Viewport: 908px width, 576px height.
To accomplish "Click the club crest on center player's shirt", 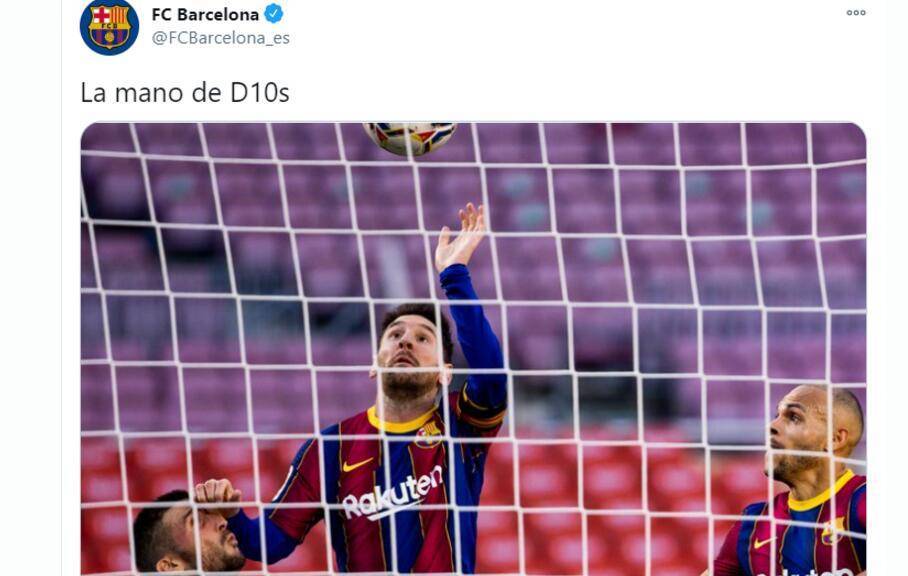I will point(428,435).
